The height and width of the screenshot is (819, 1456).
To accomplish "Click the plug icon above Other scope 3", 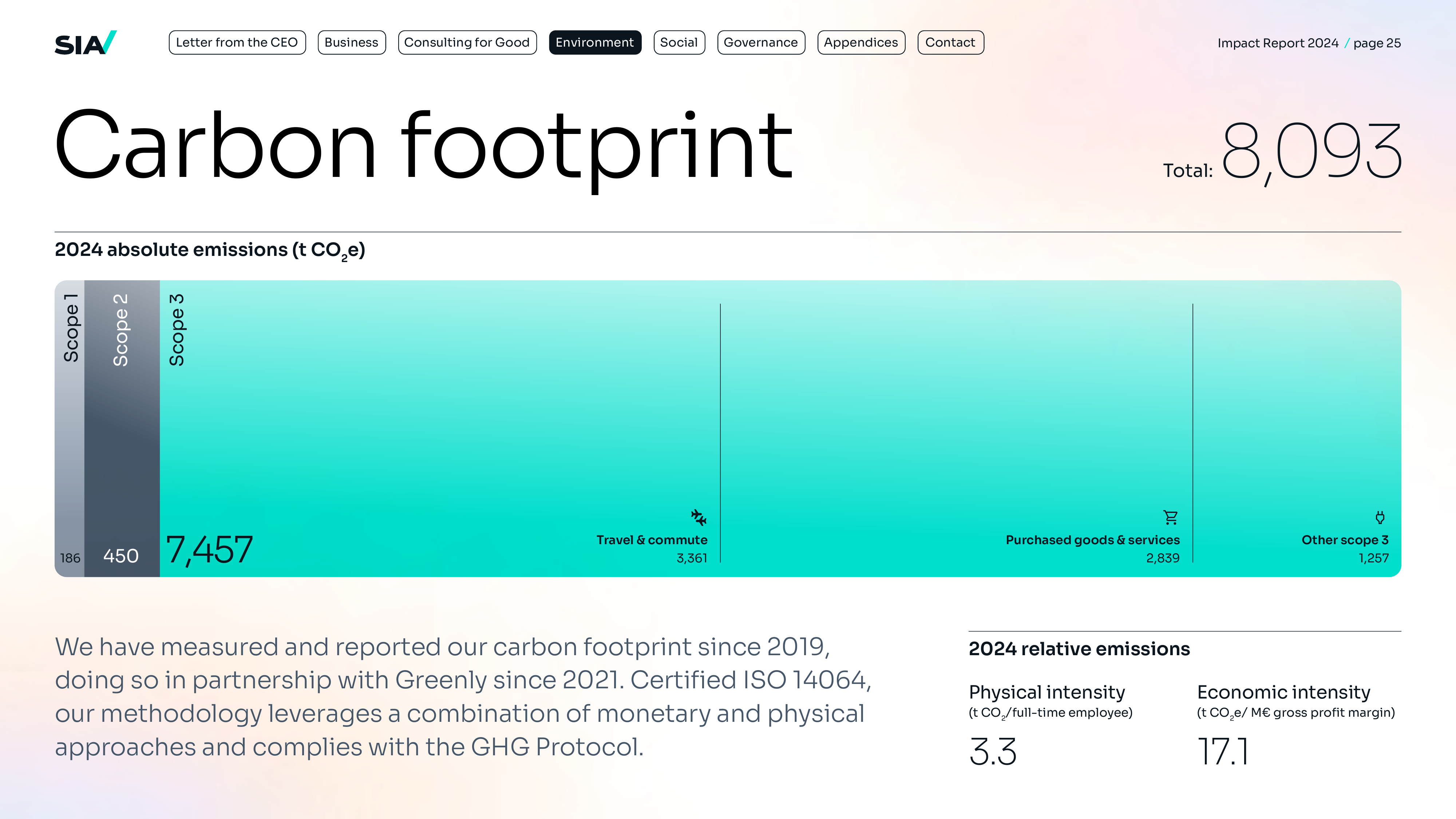I will pyautogui.click(x=1380, y=517).
